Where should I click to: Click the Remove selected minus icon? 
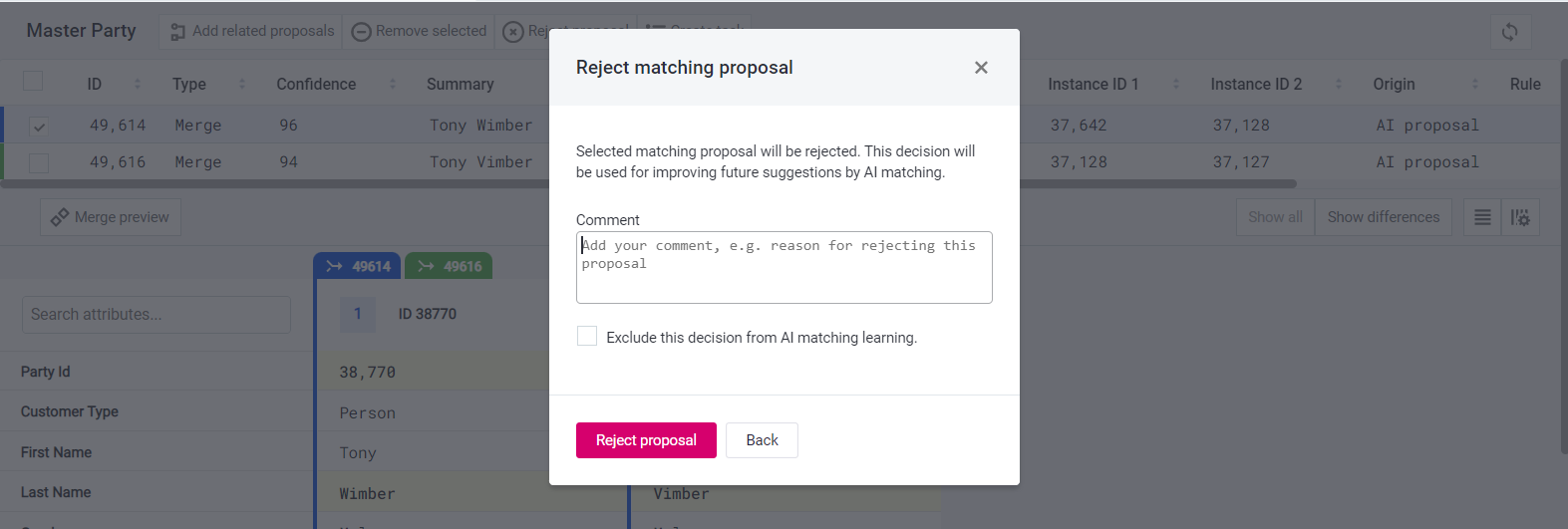click(362, 32)
